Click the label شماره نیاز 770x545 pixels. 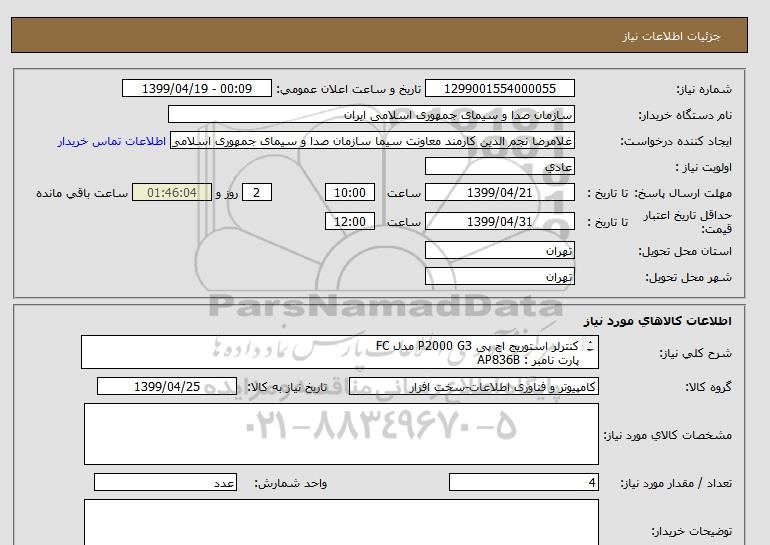pos(704,89)
